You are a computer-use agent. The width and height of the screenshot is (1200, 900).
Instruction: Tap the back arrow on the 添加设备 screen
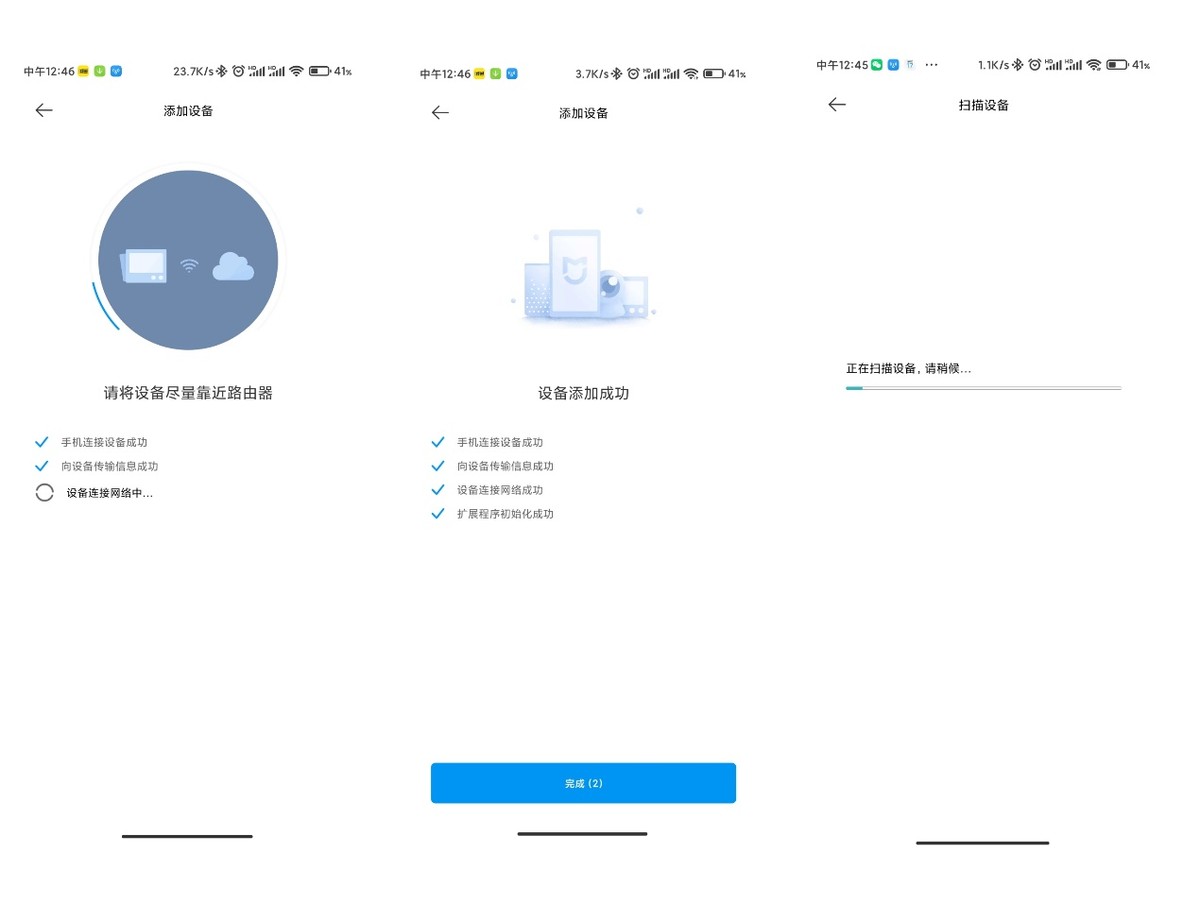coord(44,110)
